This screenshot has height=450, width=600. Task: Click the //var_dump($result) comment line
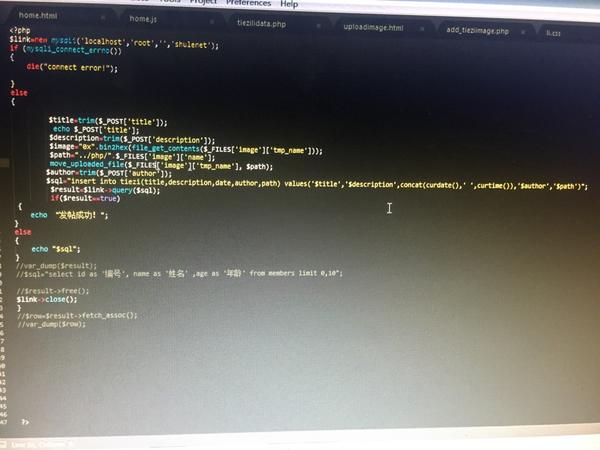(57, 266)
